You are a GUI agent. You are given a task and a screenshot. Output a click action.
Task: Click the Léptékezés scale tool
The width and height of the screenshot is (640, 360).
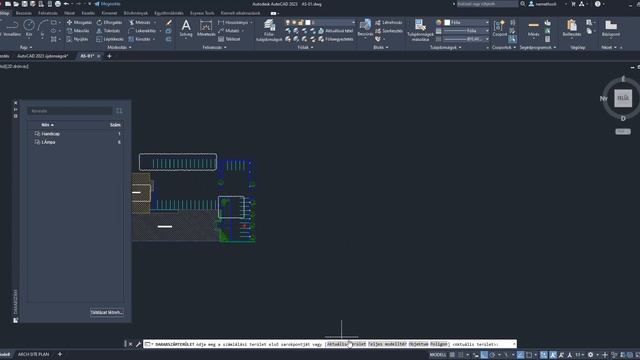point(110,39)
